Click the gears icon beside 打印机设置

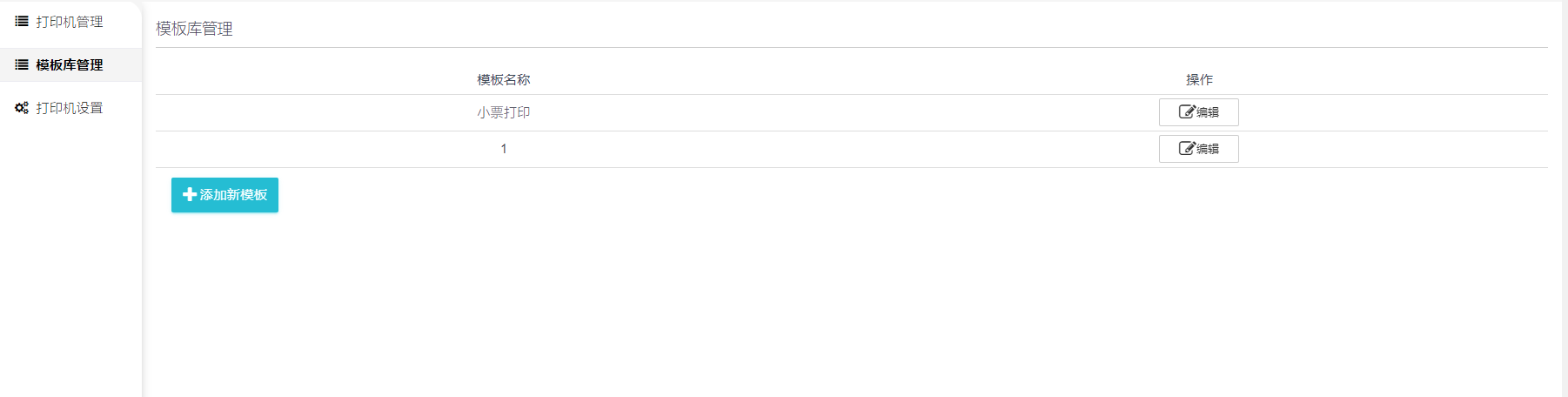point(22,108)
